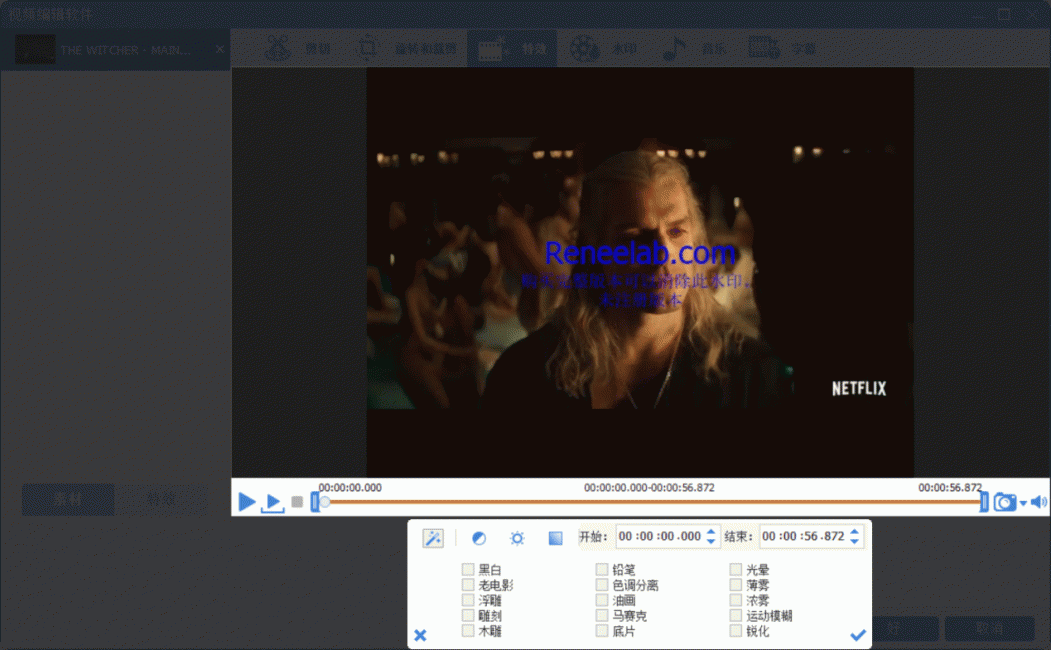The width and height of the screenshot is (1051, 650).
Task: Check the 薄雾 effect
Action: pos(736,585)
